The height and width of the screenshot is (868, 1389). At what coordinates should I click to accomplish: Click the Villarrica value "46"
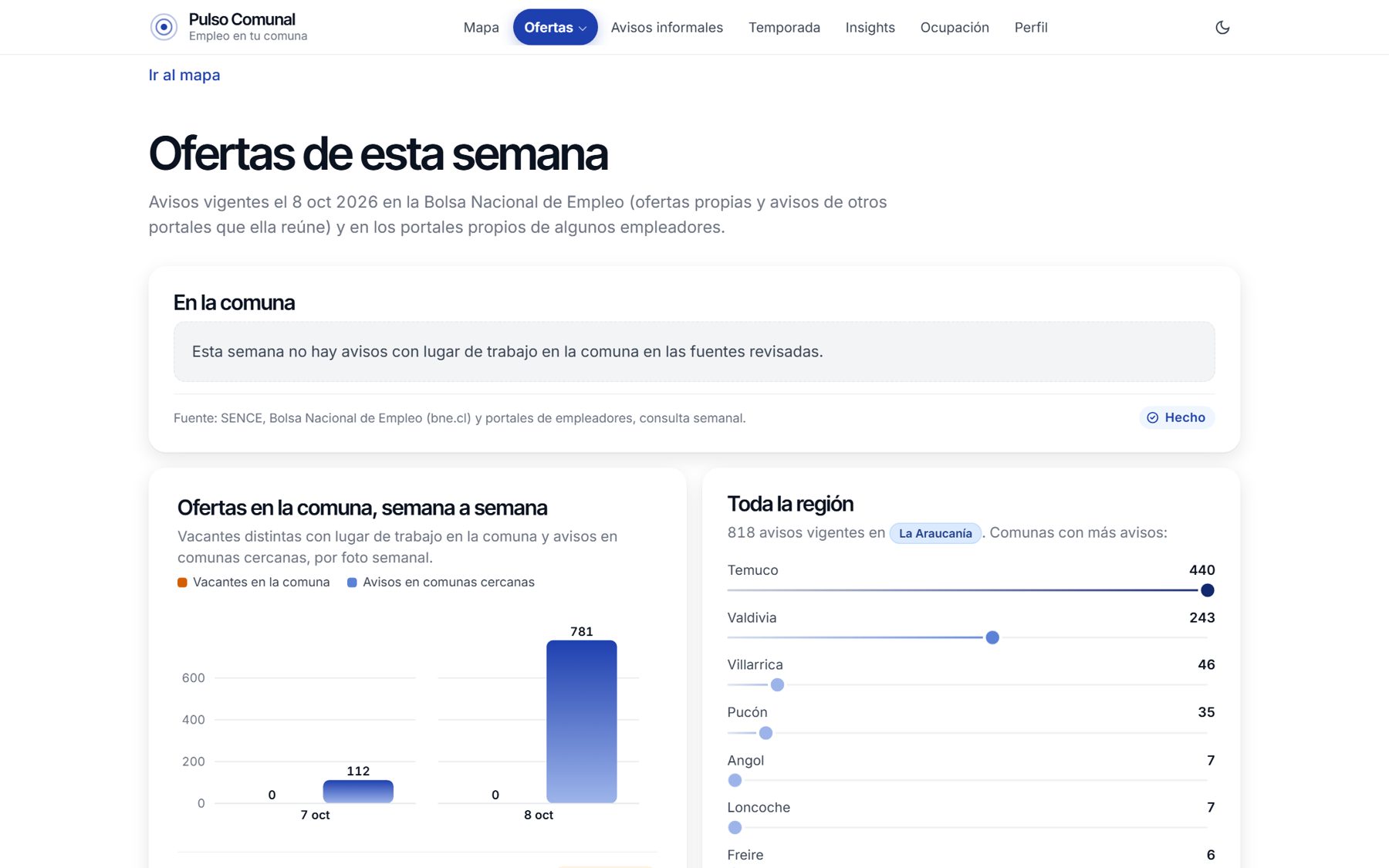[1206, 664]
